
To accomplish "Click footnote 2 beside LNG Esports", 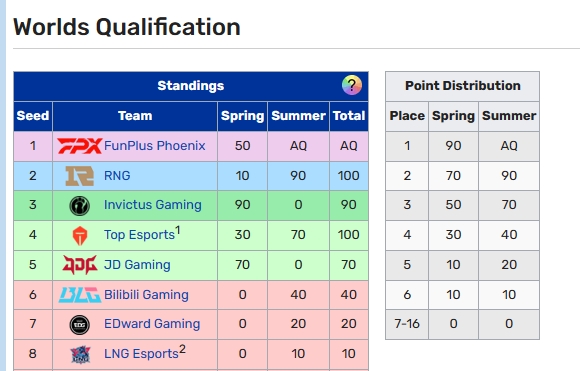I will click(x=182, y=349).
